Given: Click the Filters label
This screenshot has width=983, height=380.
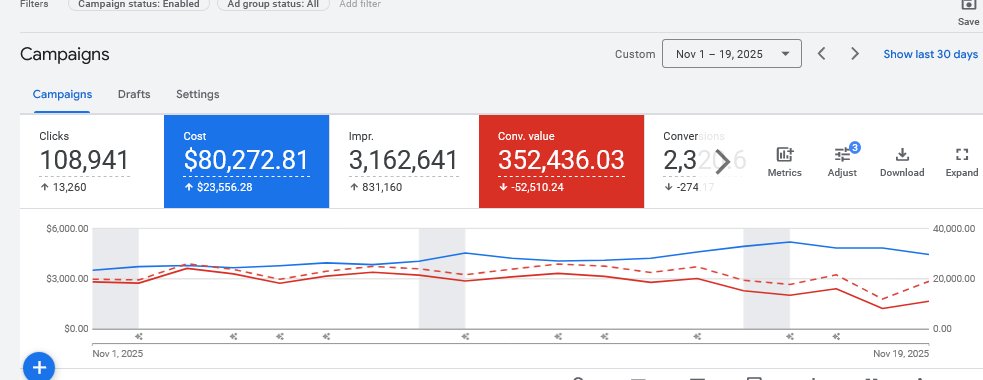Looking at the screenshot, I should click(34, 4).
